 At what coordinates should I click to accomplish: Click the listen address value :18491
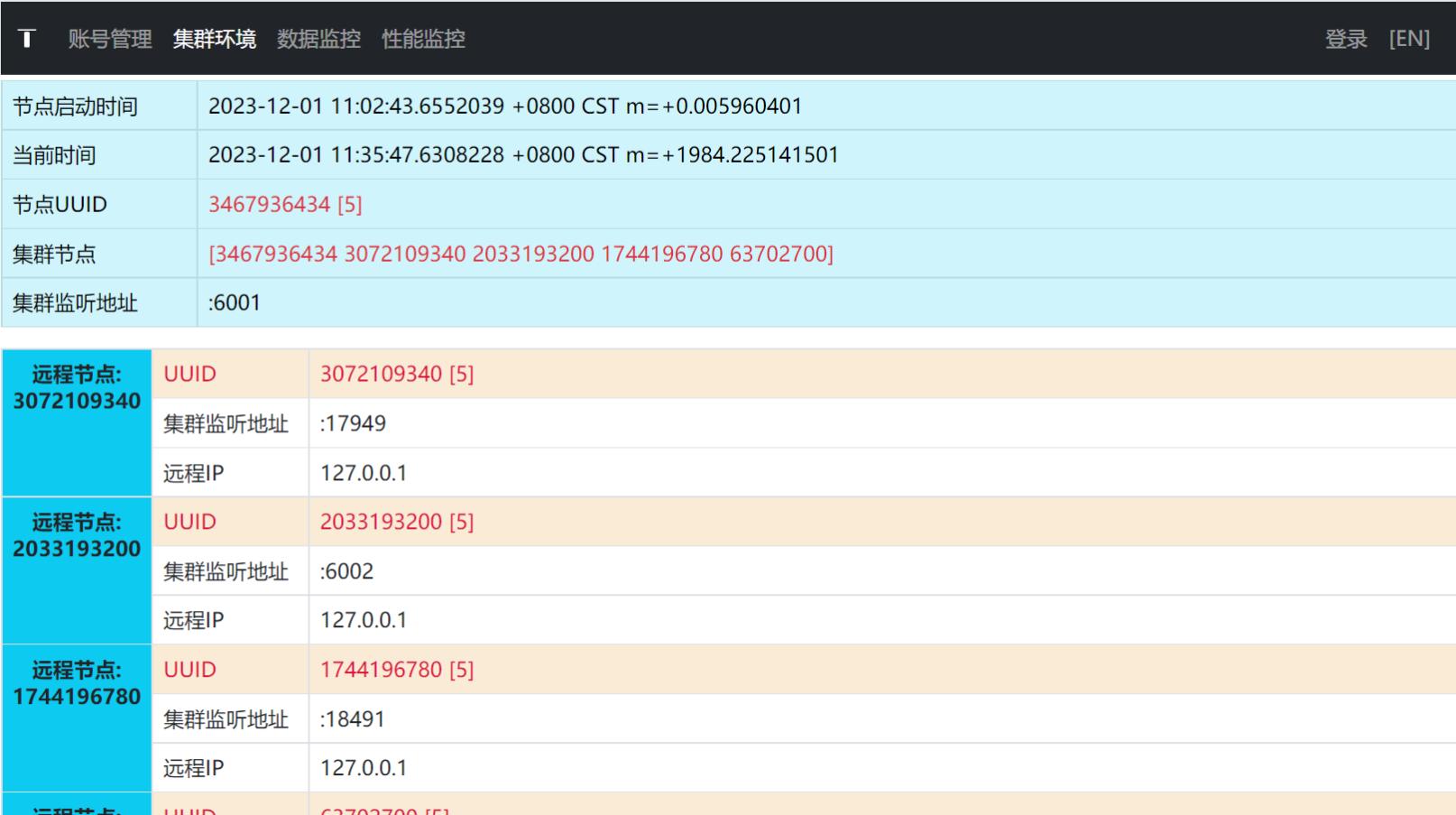(x=352, y=719)
